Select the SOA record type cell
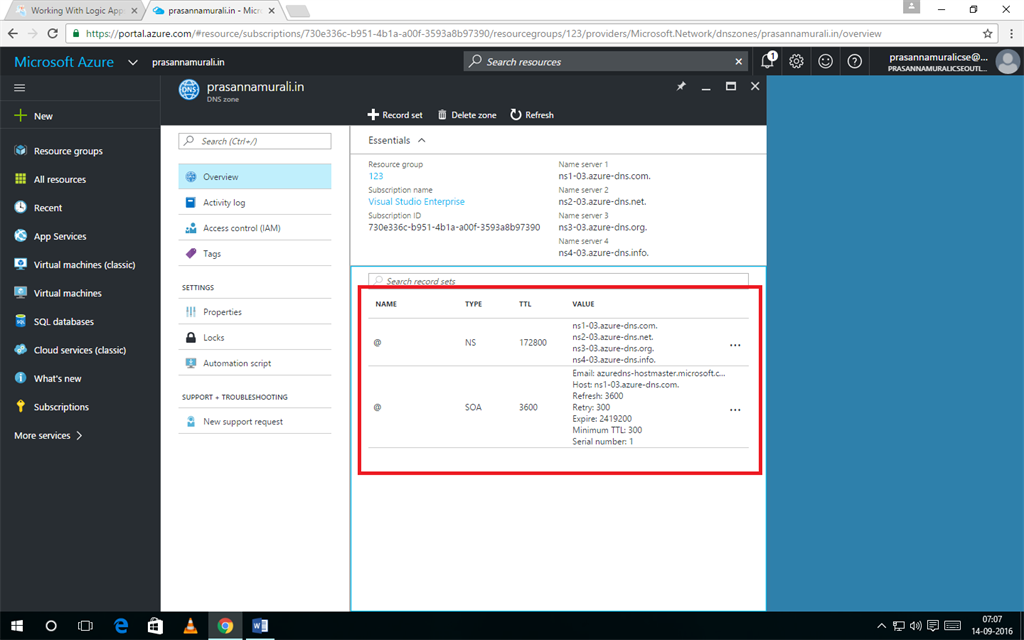 (473, 407)
